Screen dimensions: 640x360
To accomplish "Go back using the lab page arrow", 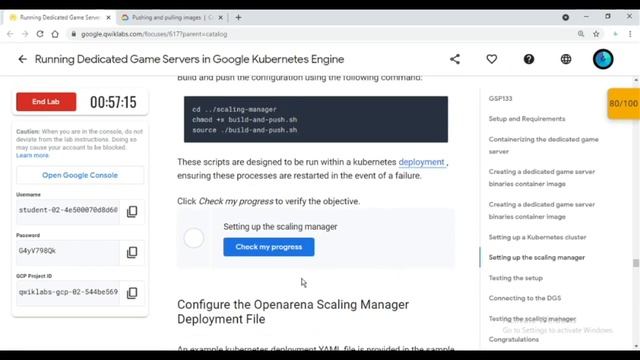I will tap(22, 59).
